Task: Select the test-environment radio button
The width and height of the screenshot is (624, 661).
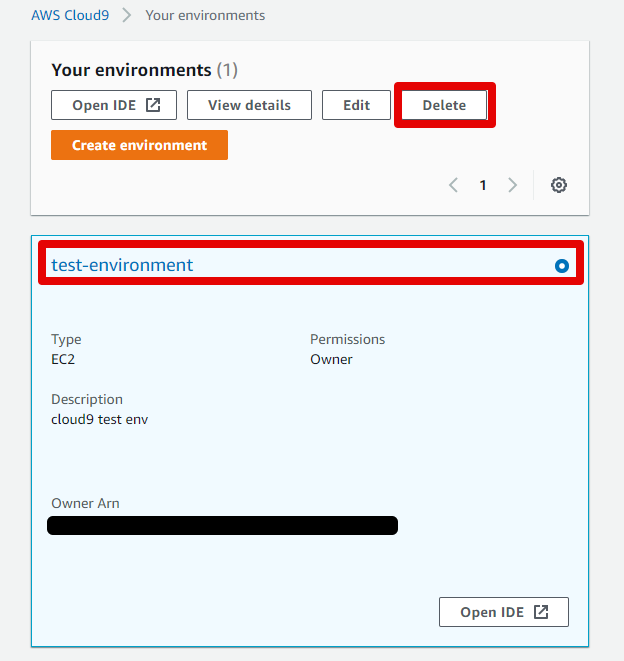Action: (561, 266)
